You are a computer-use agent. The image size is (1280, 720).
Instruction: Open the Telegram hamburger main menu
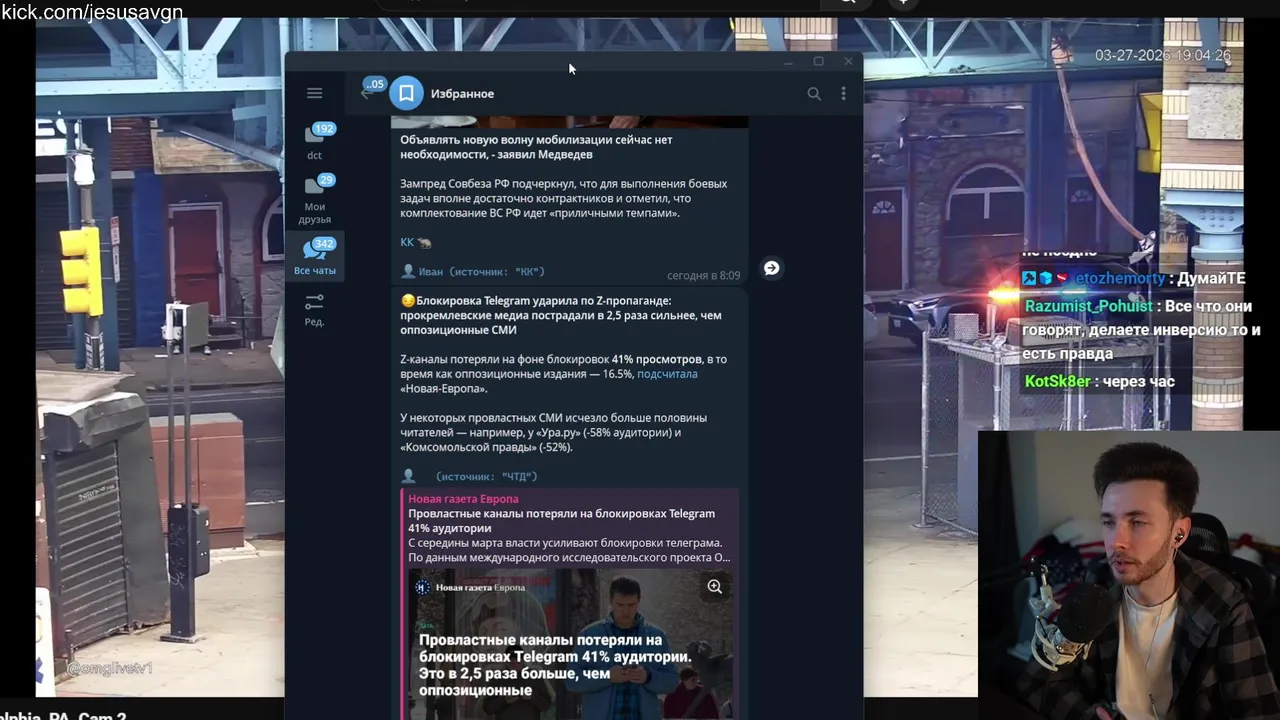[314, 93]
